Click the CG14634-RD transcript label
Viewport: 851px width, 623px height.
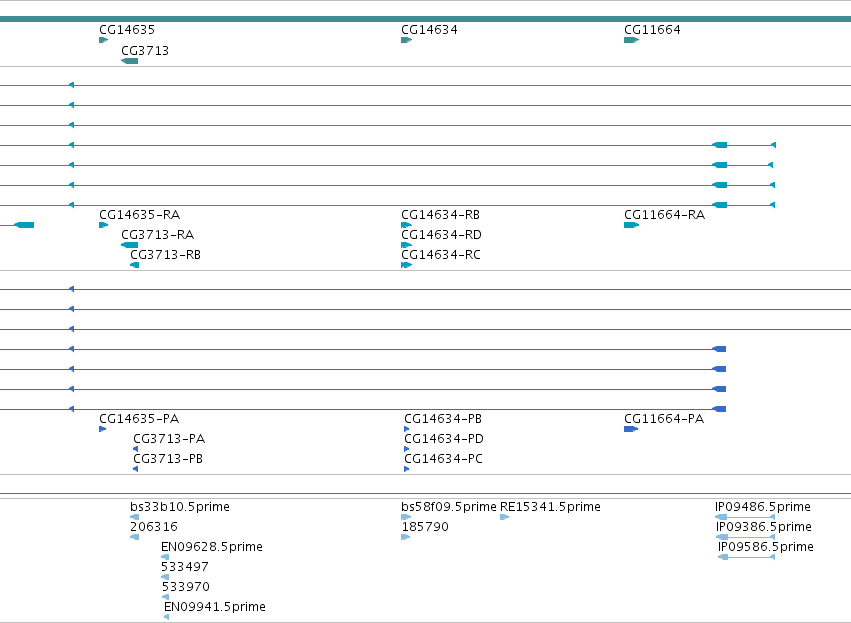pos(441,235)
